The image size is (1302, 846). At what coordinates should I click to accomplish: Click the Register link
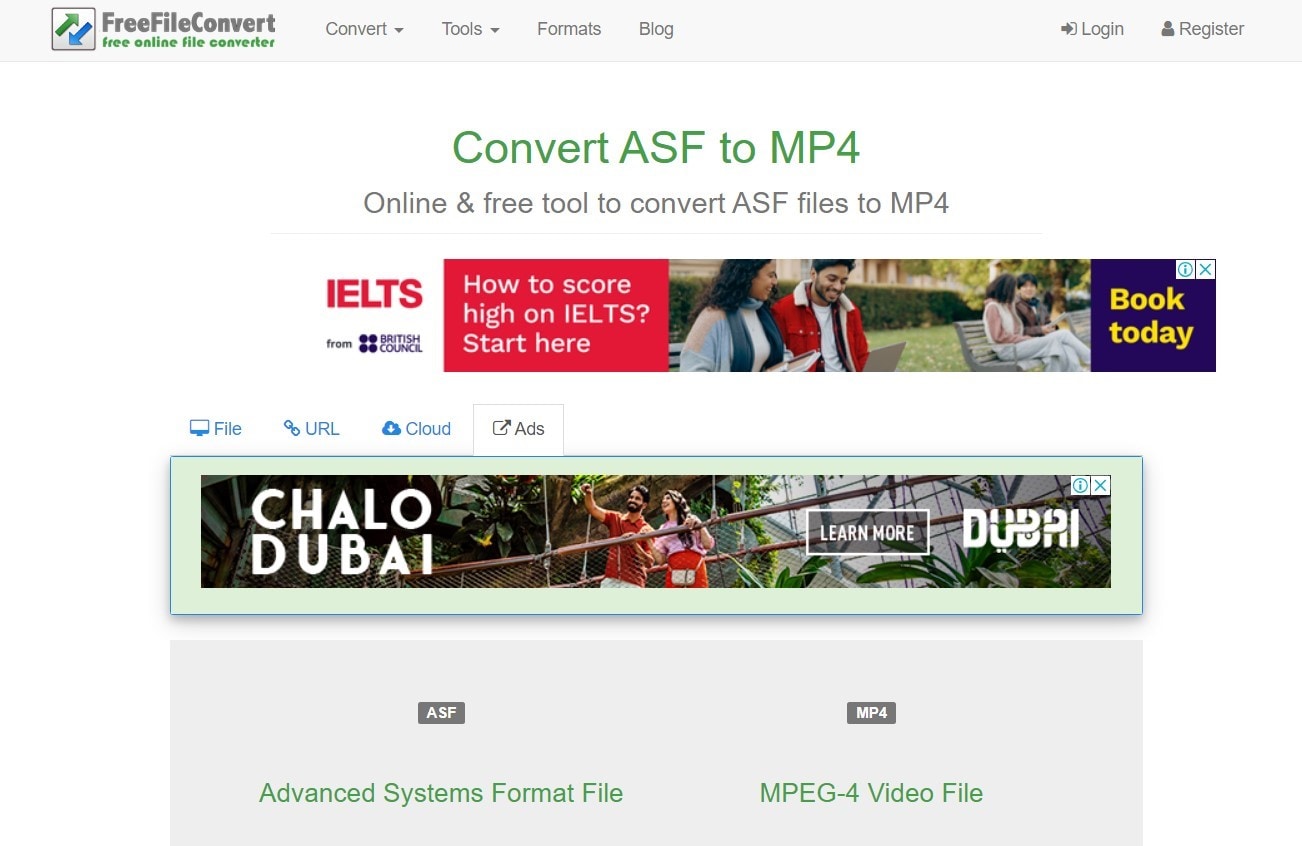pyautogui.click(x=1203, y=29)
